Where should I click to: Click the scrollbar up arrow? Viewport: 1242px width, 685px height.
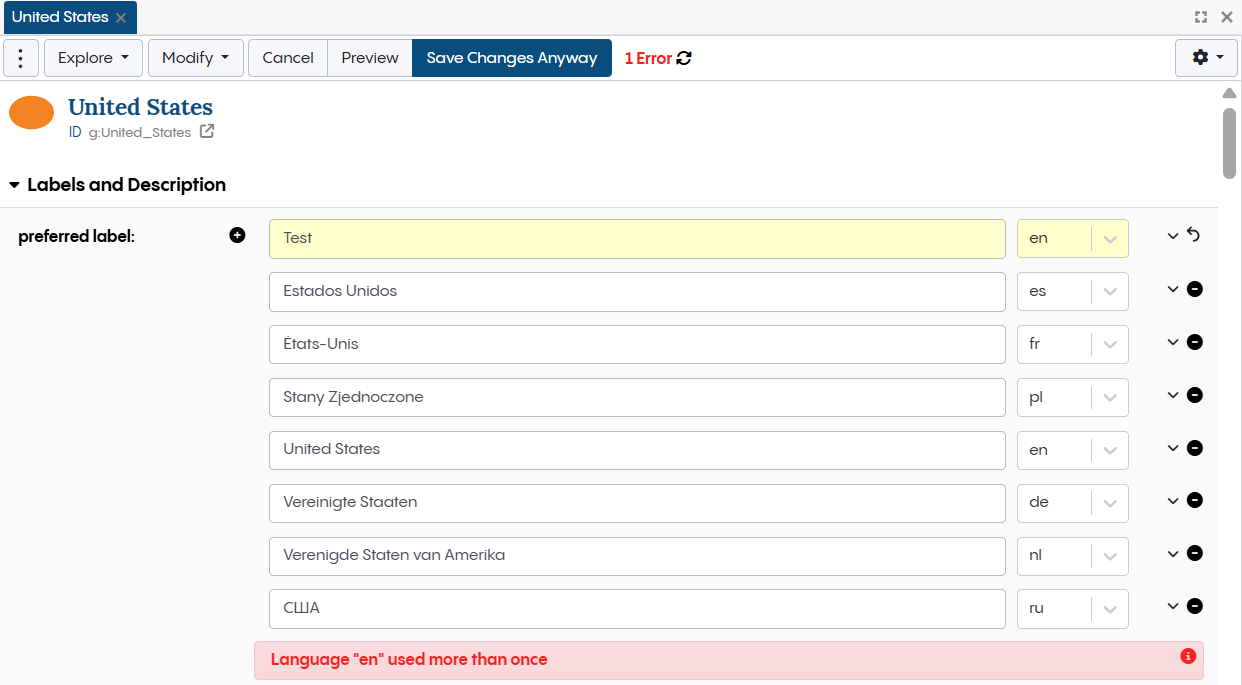(1229, 93)
